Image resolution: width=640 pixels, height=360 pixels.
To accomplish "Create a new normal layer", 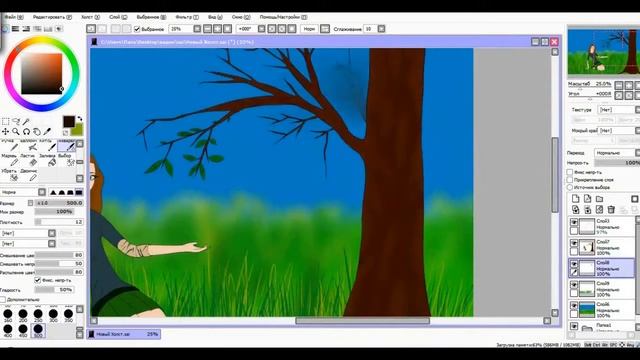I will pos(576,199).
